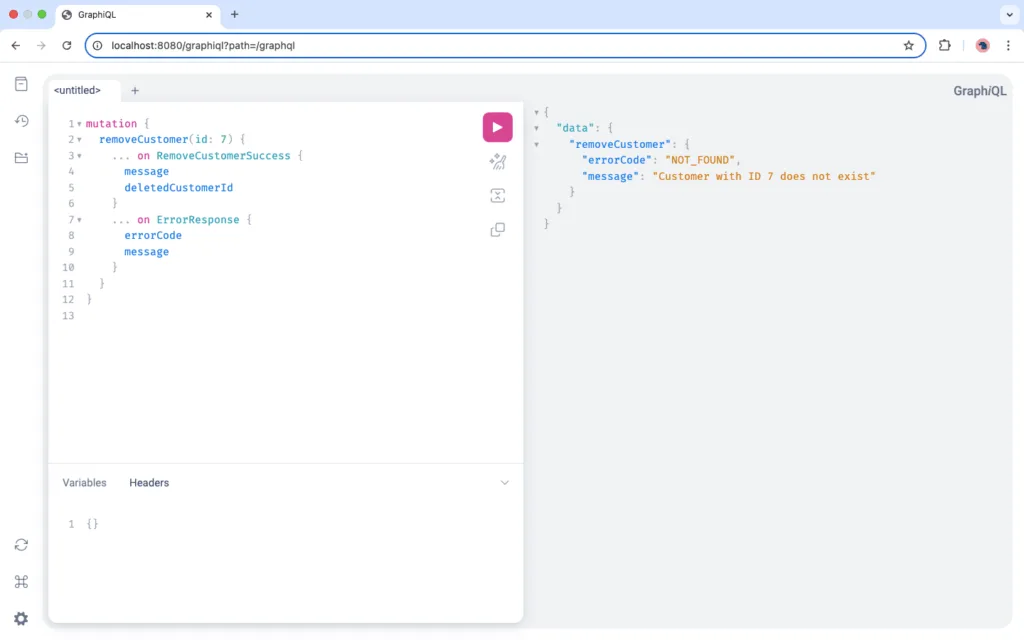Re-fetch the GraphQL schema icon

point(21,545)
